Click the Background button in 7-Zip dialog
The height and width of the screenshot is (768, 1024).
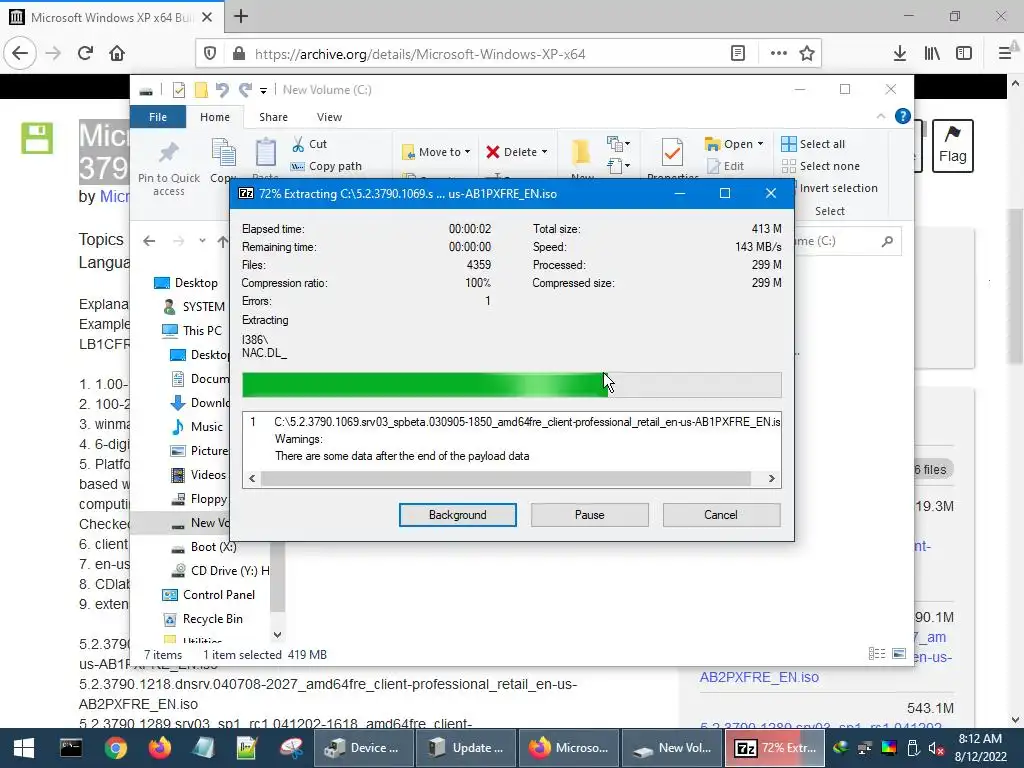[457, 515]
